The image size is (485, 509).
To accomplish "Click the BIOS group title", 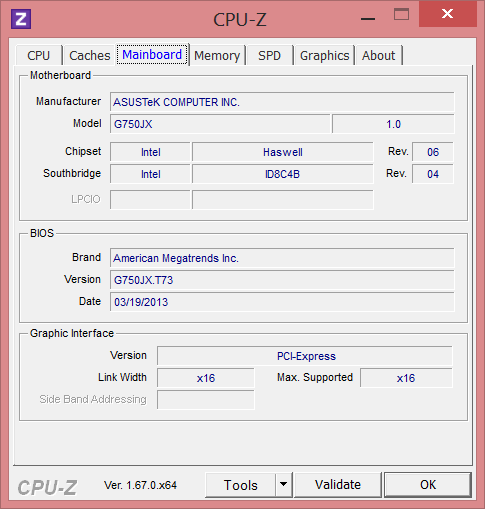I will [x=42, y=233].
